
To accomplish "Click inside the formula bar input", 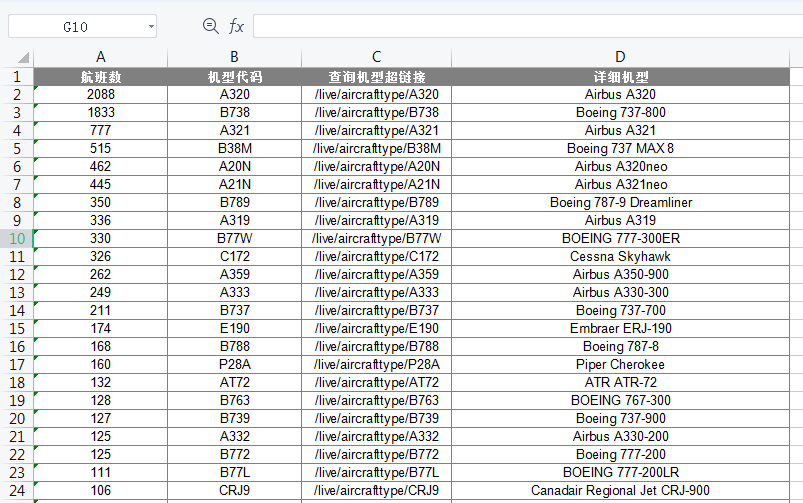I will tap(528, 26).
